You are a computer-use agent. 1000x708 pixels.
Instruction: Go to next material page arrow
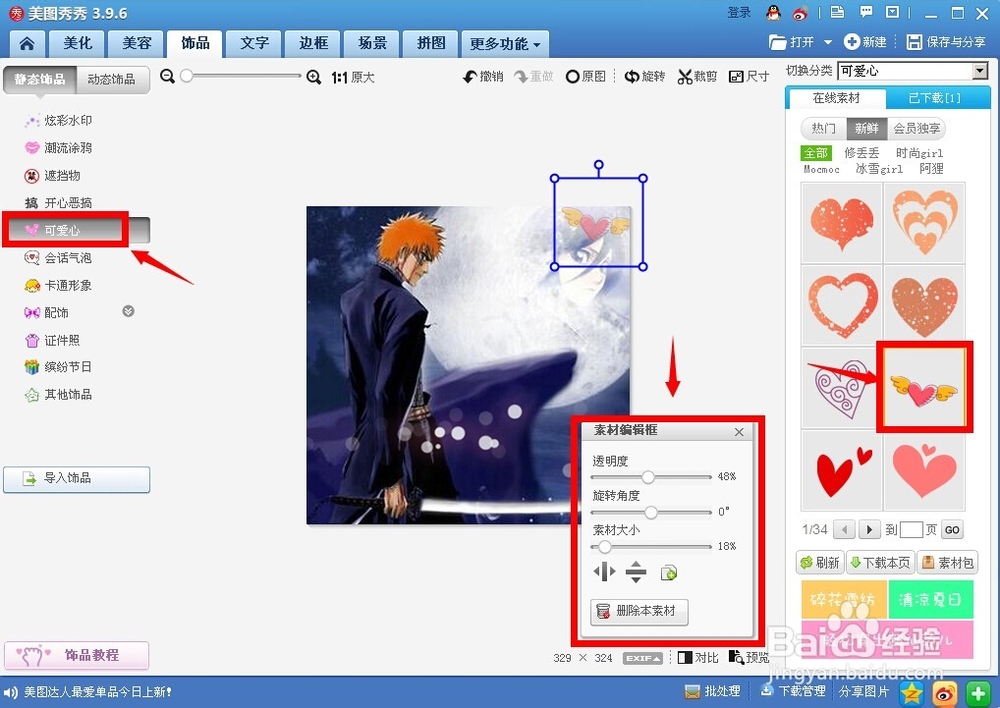(868, 529)
